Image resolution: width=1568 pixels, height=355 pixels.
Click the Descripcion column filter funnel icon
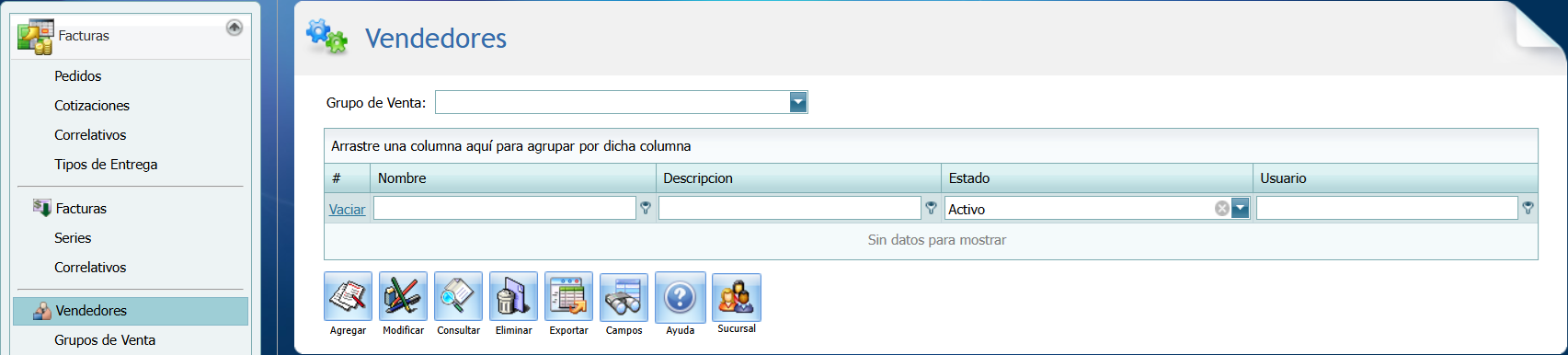tap(931, 209)
